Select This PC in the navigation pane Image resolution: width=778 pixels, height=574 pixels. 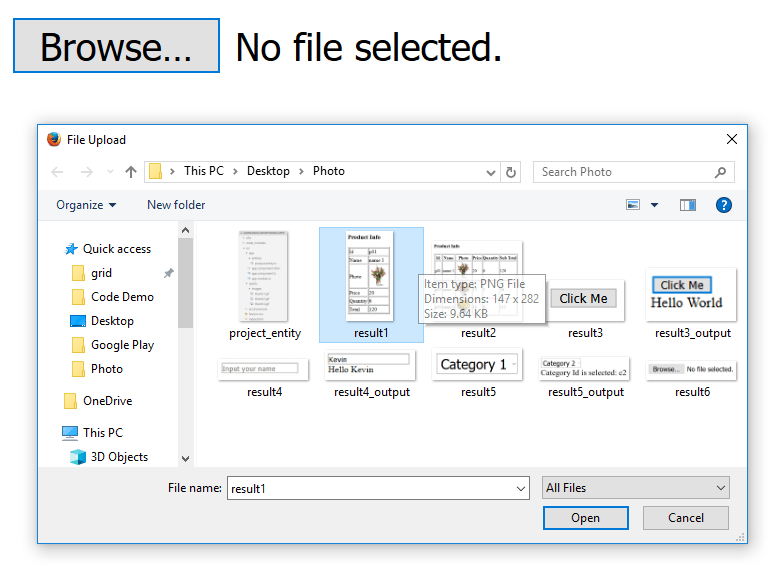92,433
